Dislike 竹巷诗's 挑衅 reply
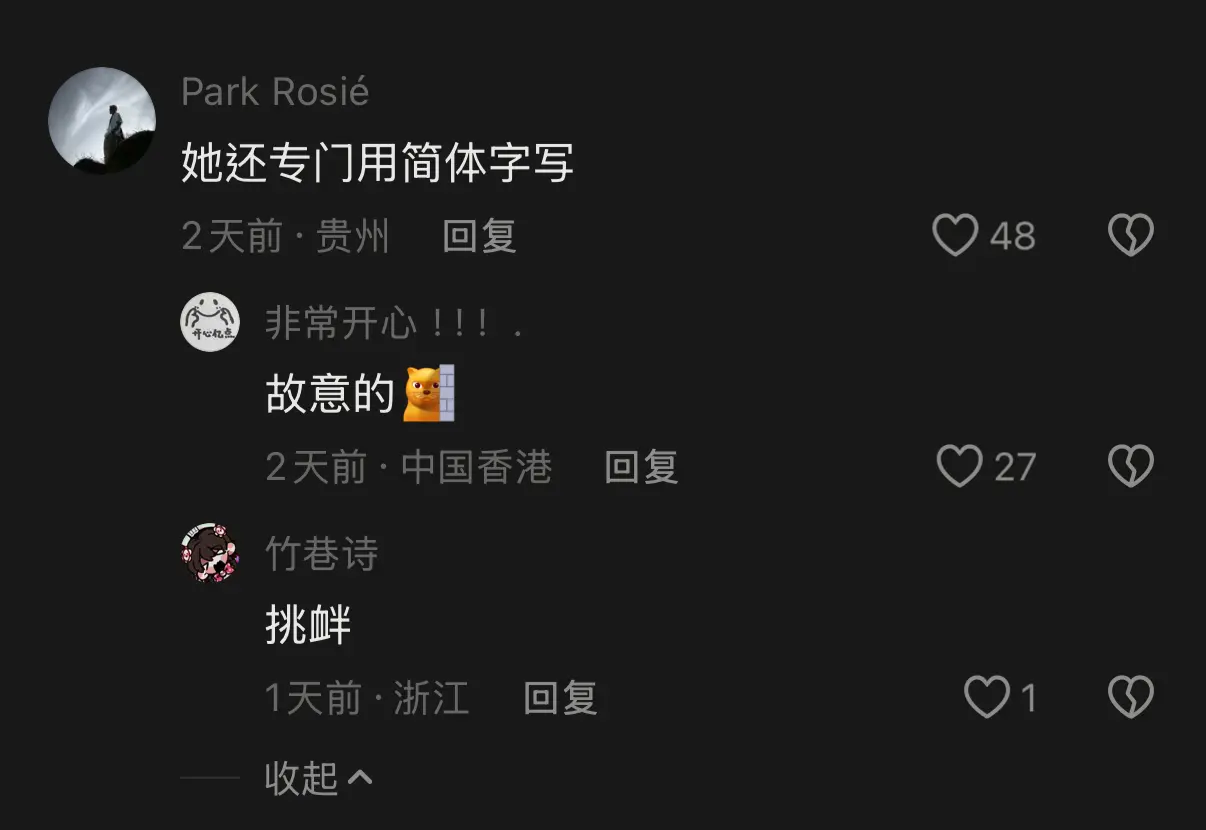 coord(1131,698)
